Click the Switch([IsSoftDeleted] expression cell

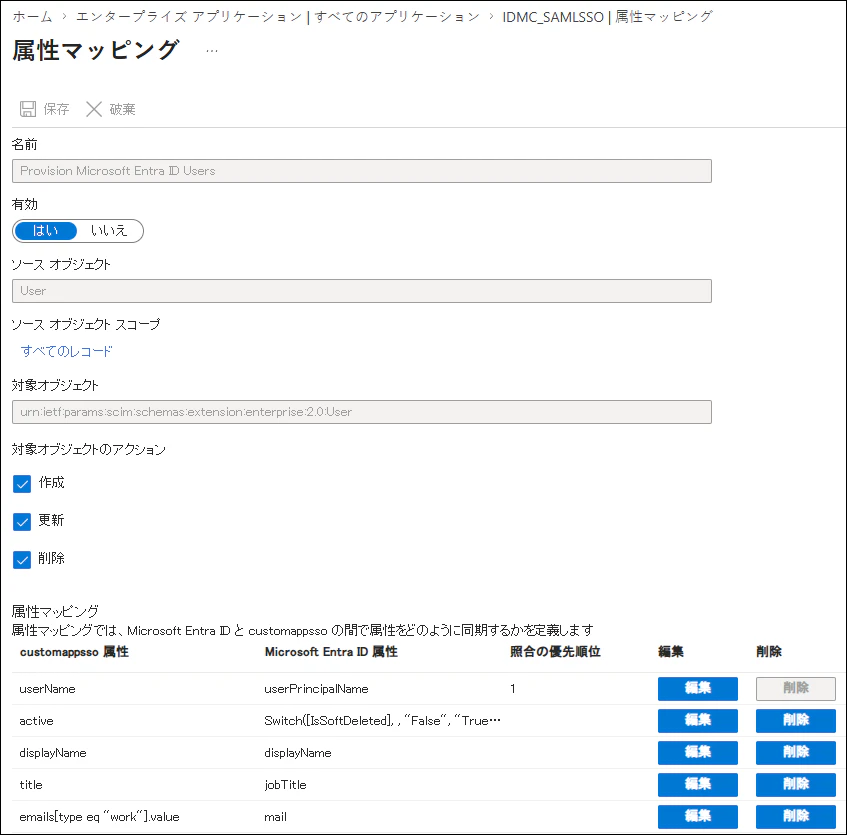[x=382, y=721]
